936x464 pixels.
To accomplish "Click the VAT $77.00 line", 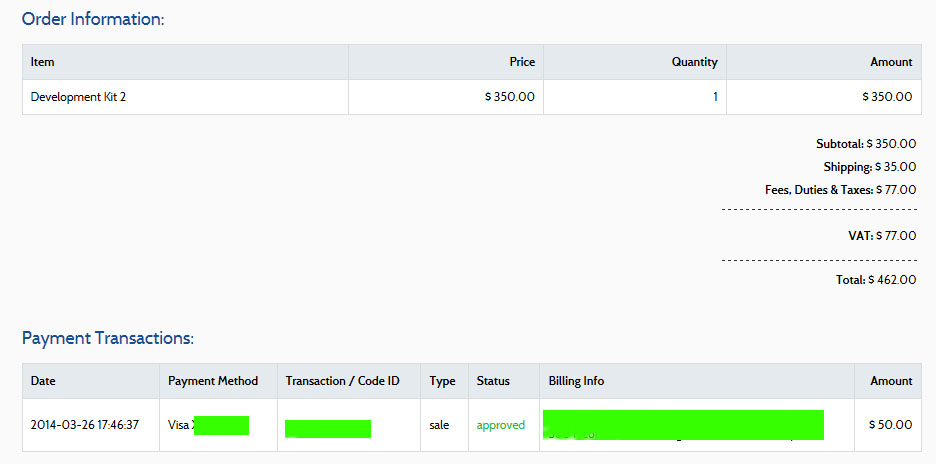I will [x=881, y=236].
